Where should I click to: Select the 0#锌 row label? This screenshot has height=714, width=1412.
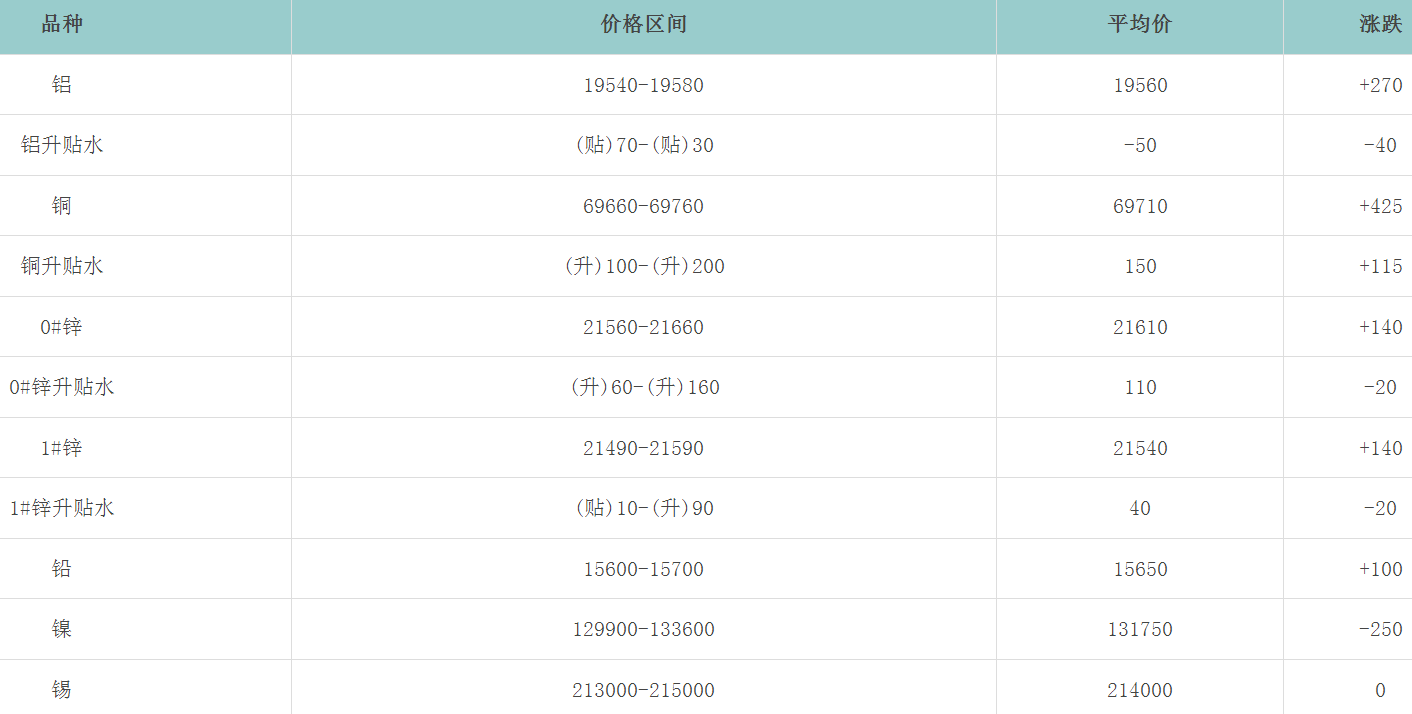62,327
